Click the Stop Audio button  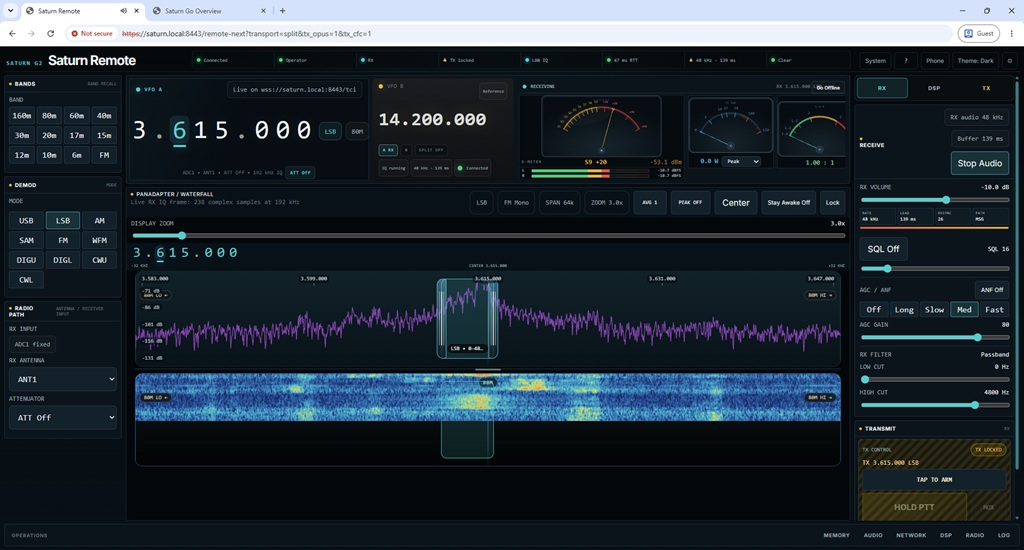[x=979, y=163]
